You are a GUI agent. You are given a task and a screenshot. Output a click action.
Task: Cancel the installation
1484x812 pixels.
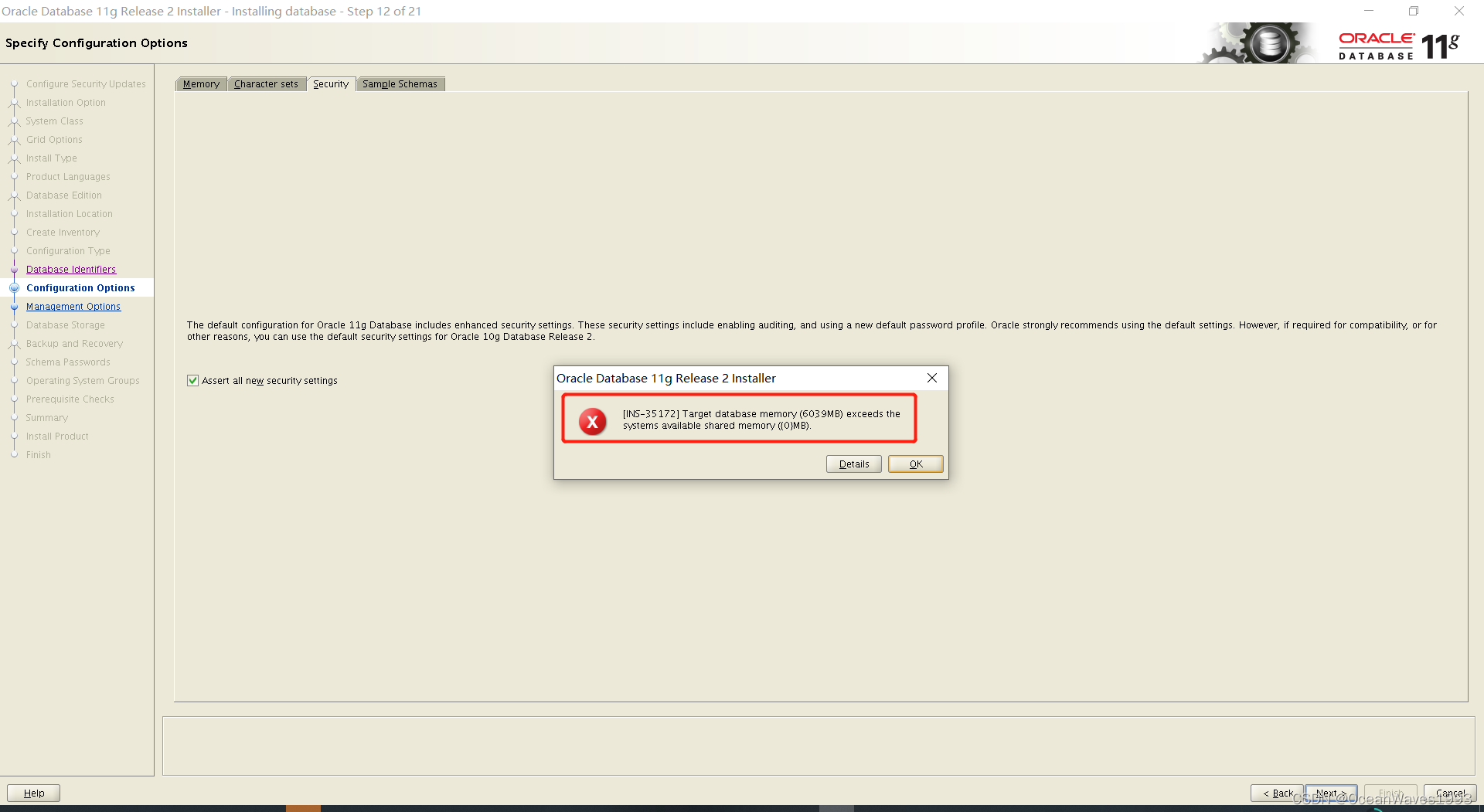coord(1450,793)
